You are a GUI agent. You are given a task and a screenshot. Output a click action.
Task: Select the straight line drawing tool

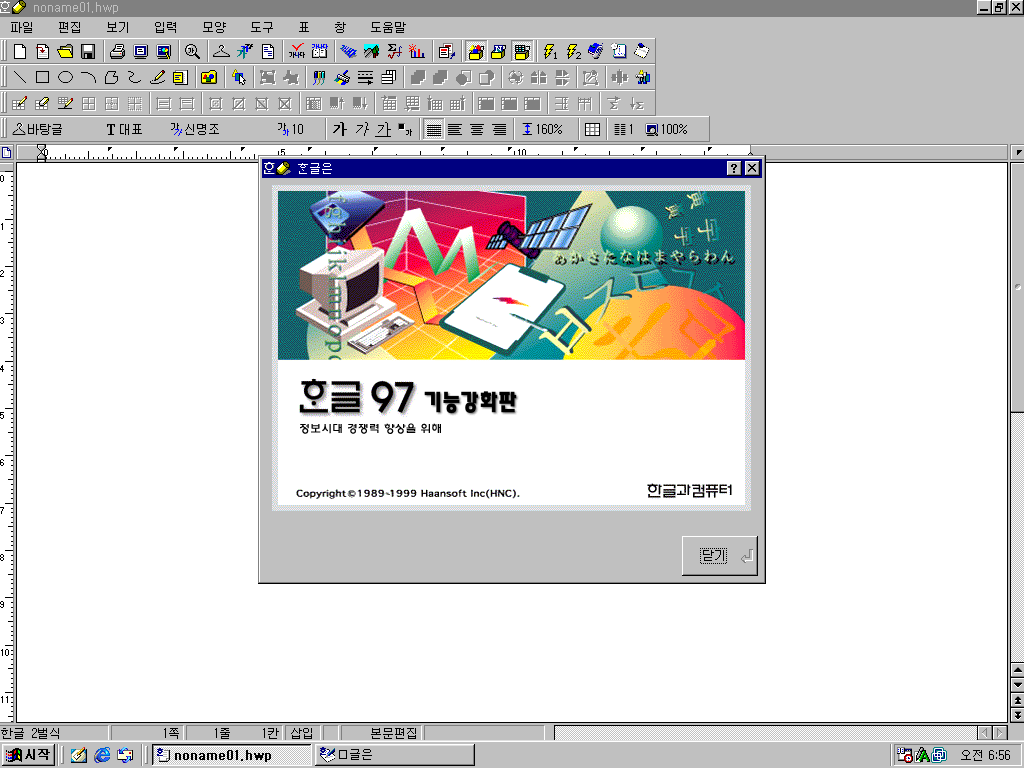click(20, 78)
